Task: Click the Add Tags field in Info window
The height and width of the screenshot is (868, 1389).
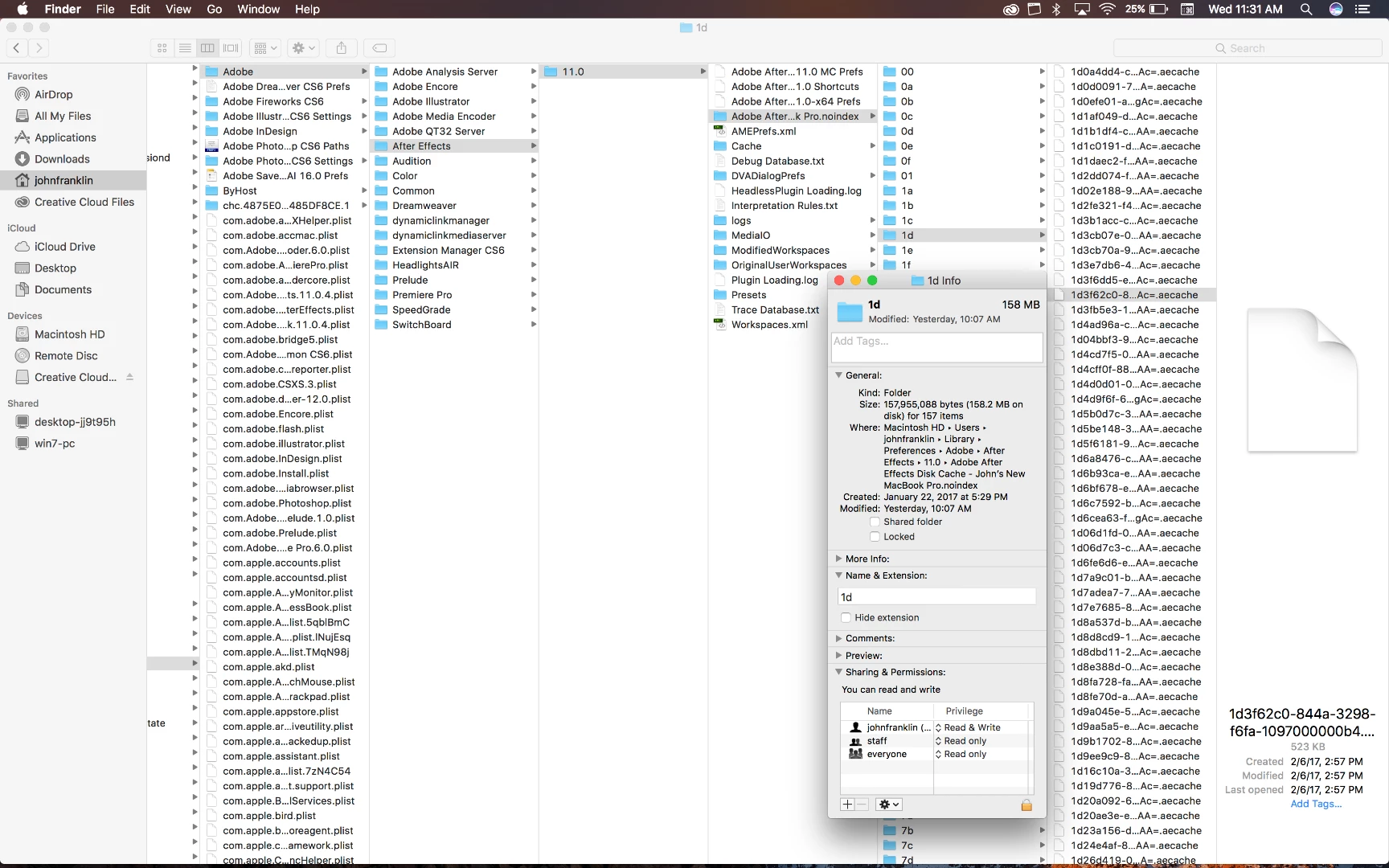Action: 937,348
